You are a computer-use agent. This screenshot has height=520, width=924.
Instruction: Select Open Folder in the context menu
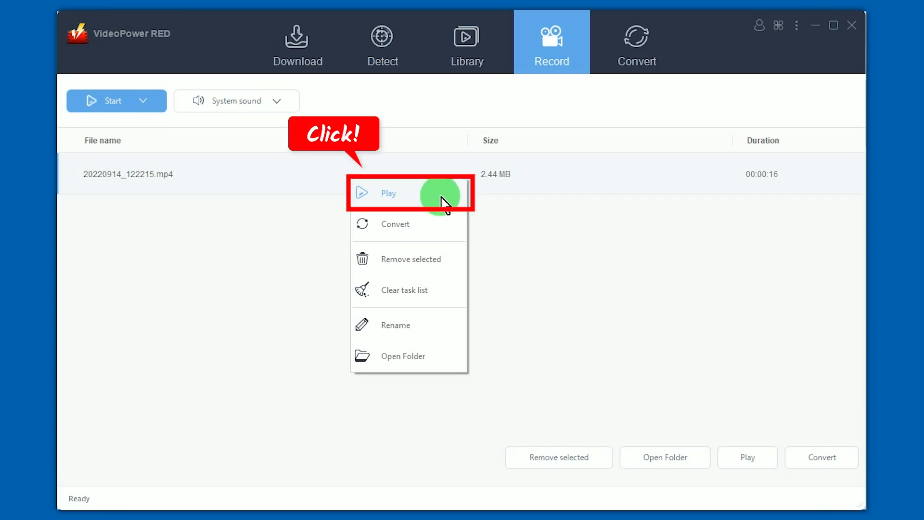pyautogui.click(x=403, y=356)
